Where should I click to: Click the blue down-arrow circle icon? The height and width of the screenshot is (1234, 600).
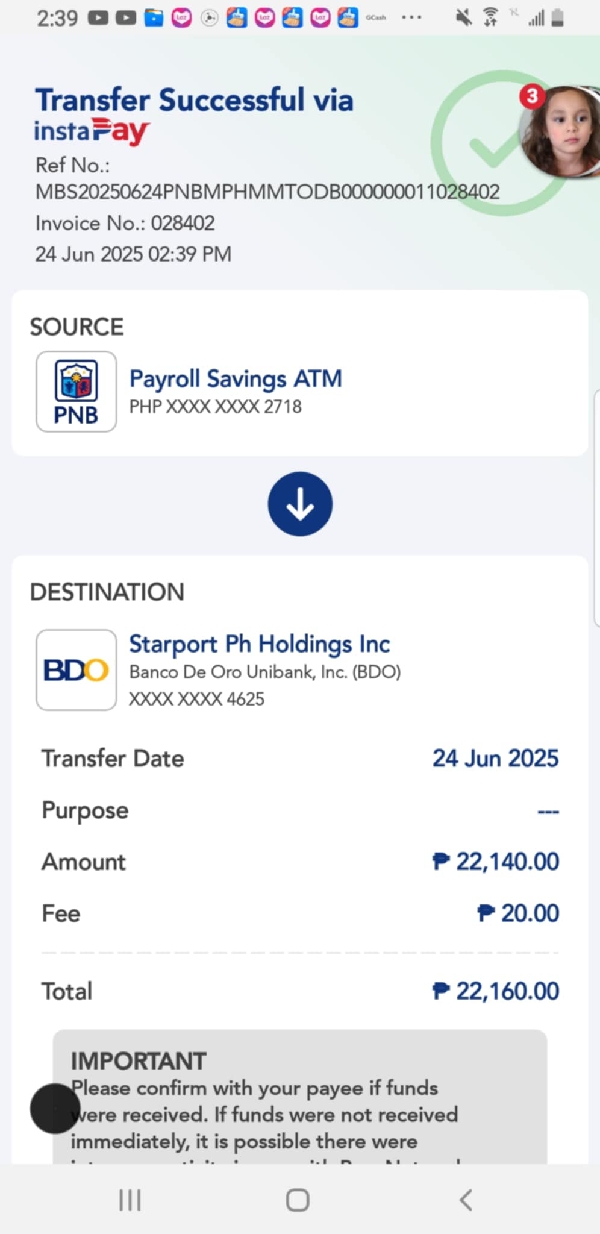click(300, 504)
